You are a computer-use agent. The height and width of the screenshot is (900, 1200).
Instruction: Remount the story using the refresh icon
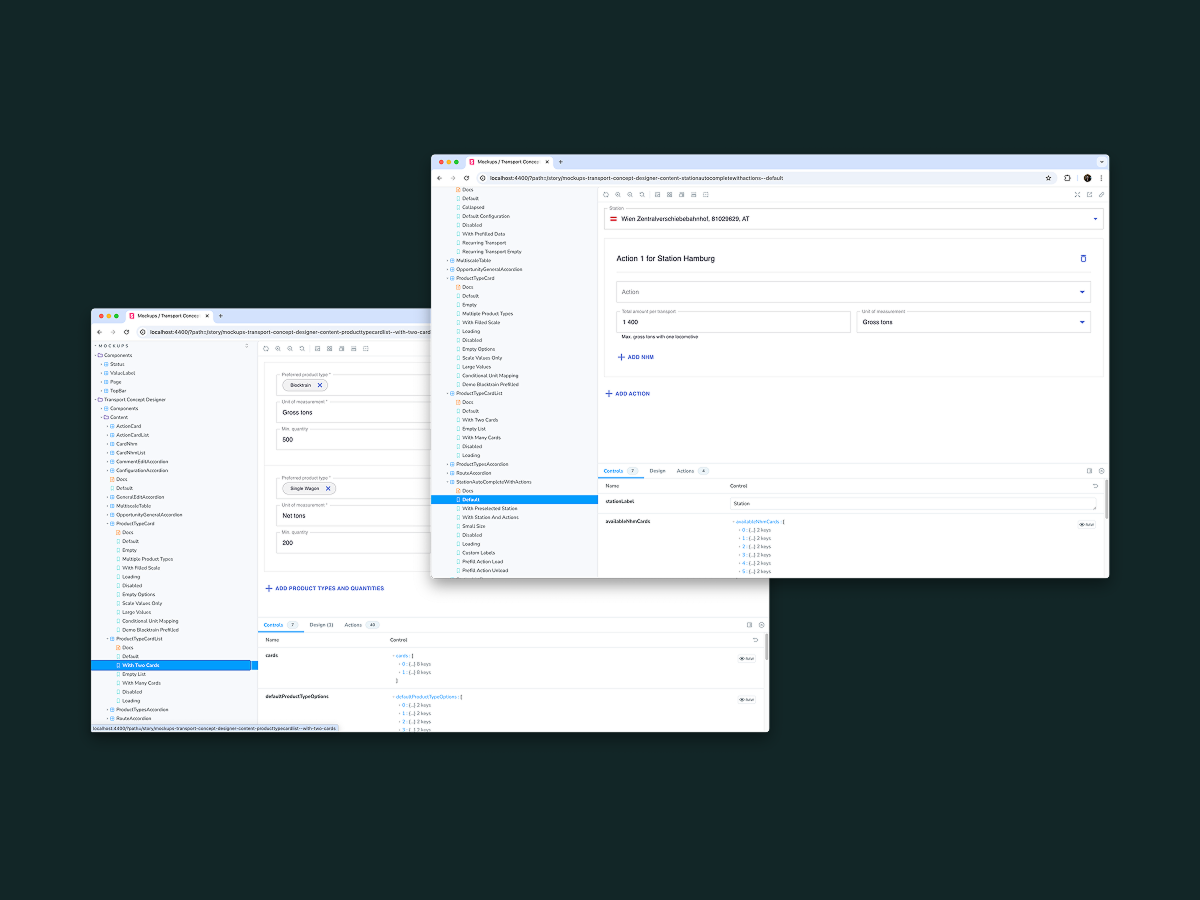click(x=605, y=195)
